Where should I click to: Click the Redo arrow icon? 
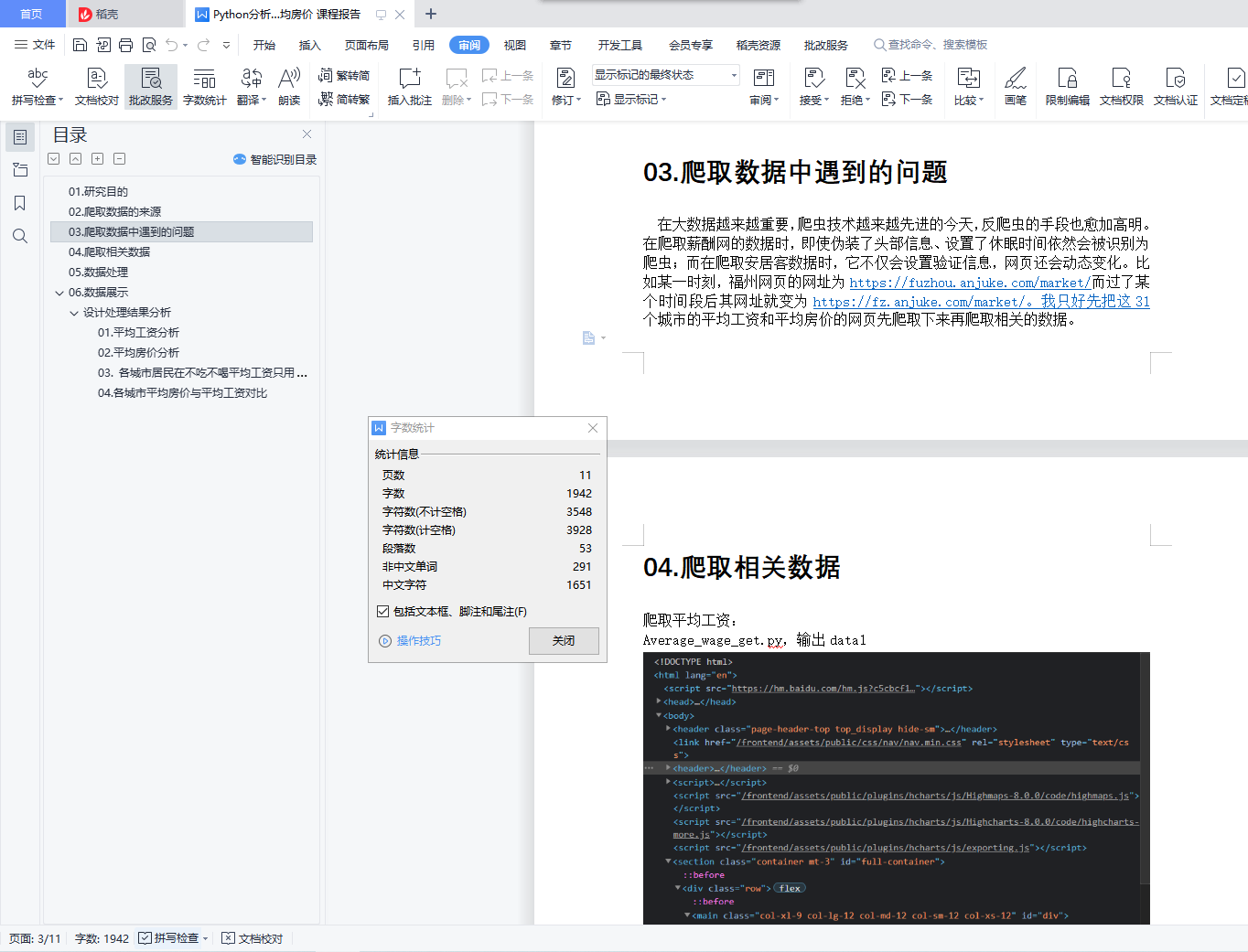point(203,45)
